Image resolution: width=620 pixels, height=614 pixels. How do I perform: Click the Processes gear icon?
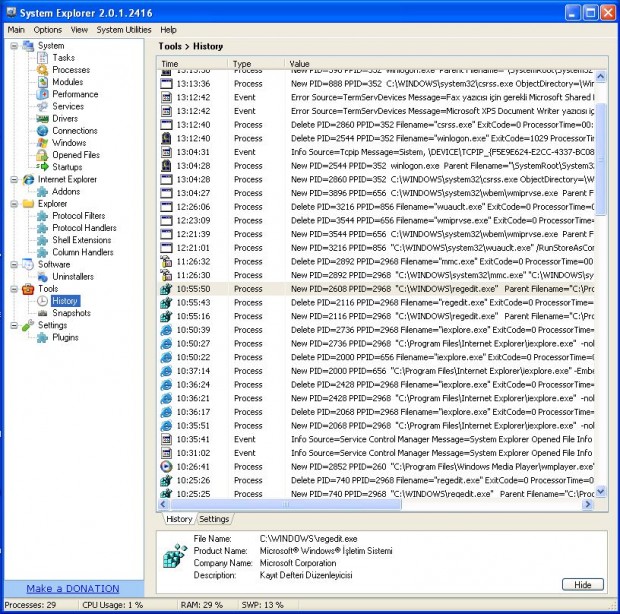tap(42, 70)
